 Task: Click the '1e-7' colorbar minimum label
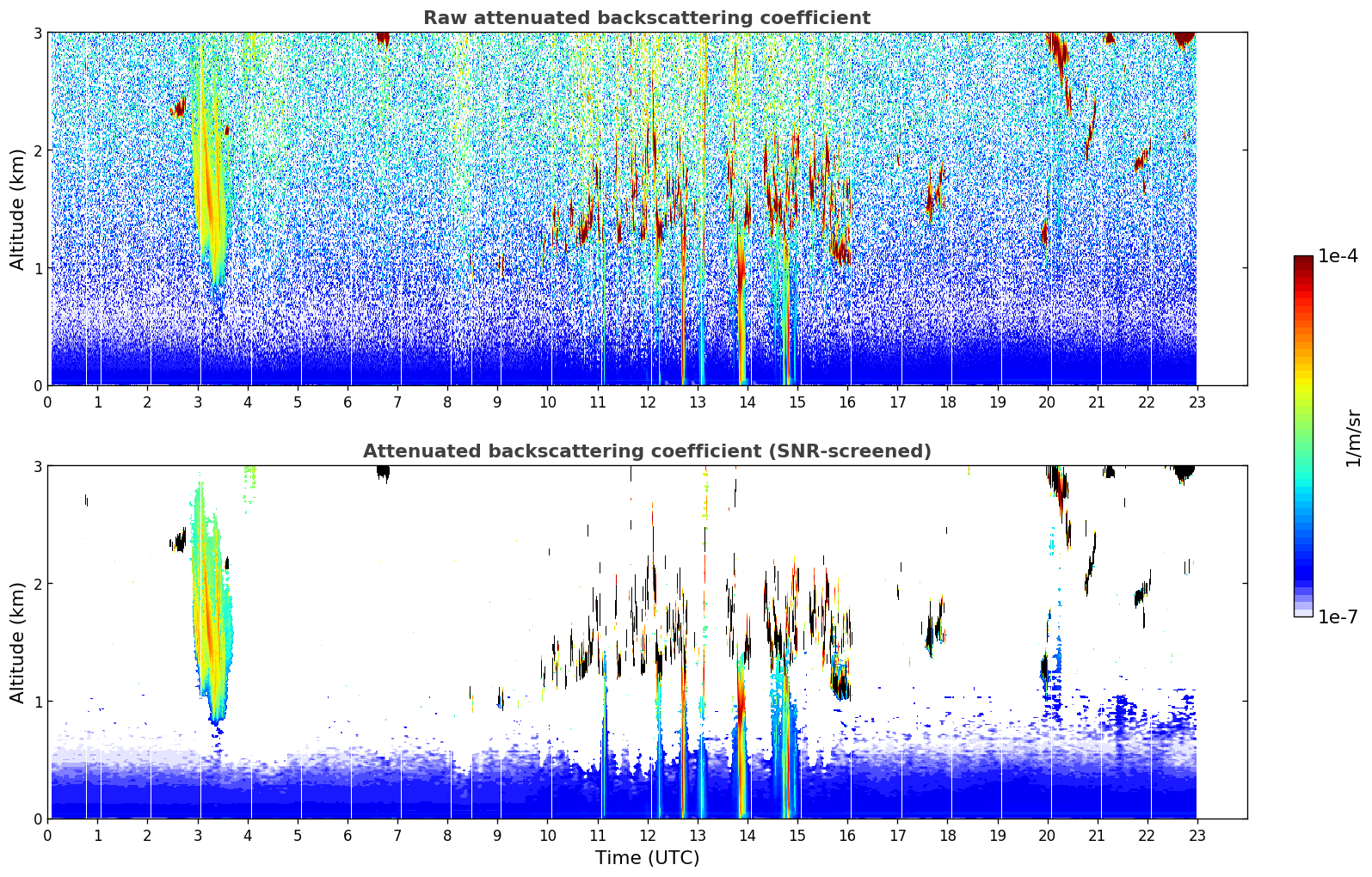coord(1338,616)
